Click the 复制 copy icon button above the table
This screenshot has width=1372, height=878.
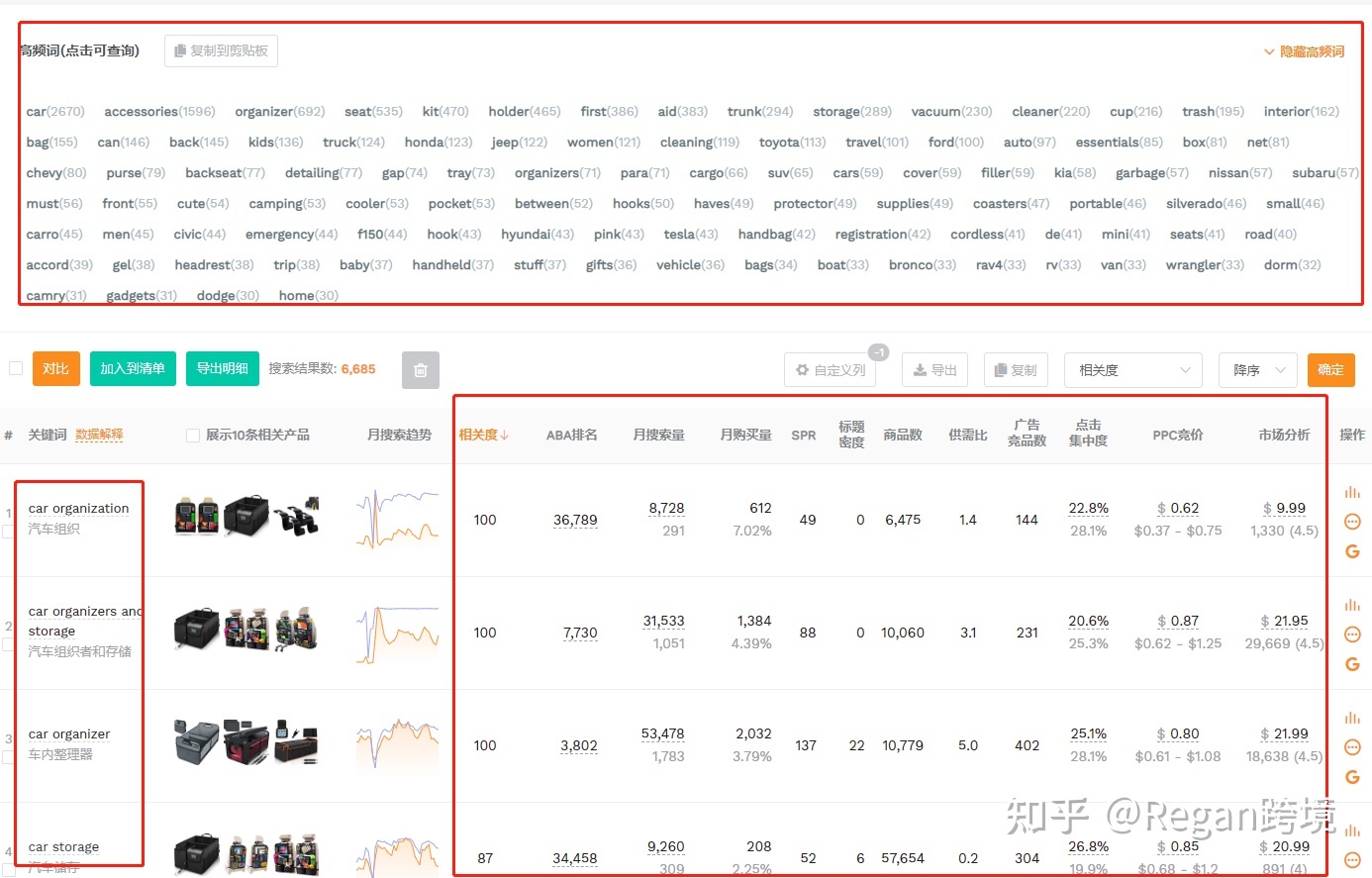point(1016,369)
